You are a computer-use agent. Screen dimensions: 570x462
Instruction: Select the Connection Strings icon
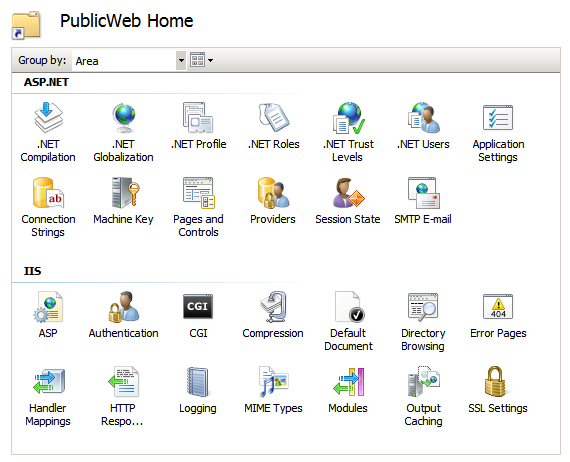pyautogui.click(x=48, y=193)
